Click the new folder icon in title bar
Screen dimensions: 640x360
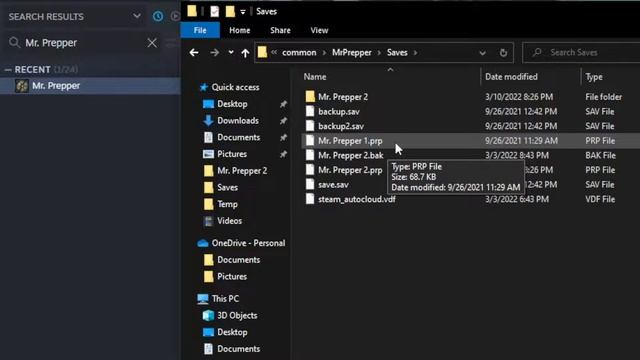point(230,11)
